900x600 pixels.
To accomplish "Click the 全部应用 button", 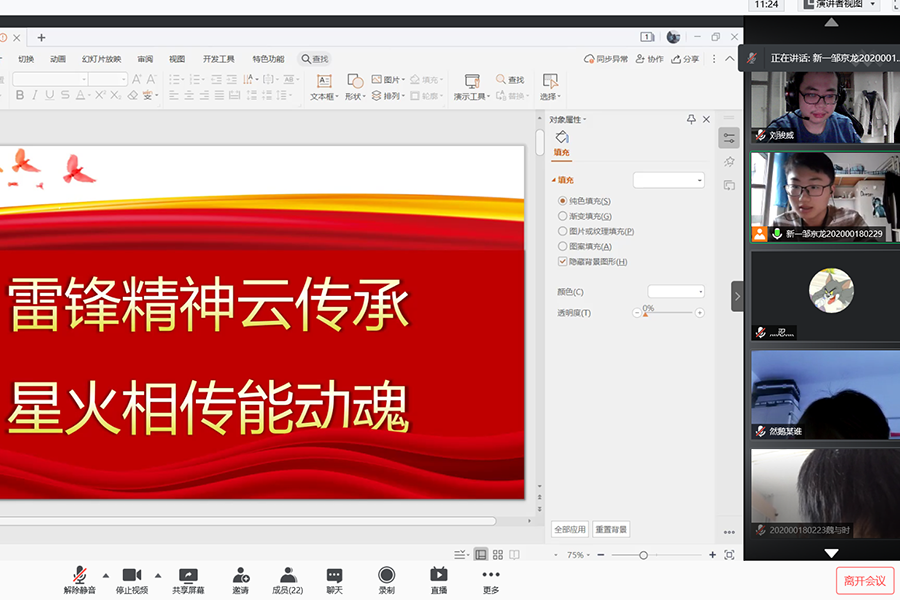I will pos(569,529).
